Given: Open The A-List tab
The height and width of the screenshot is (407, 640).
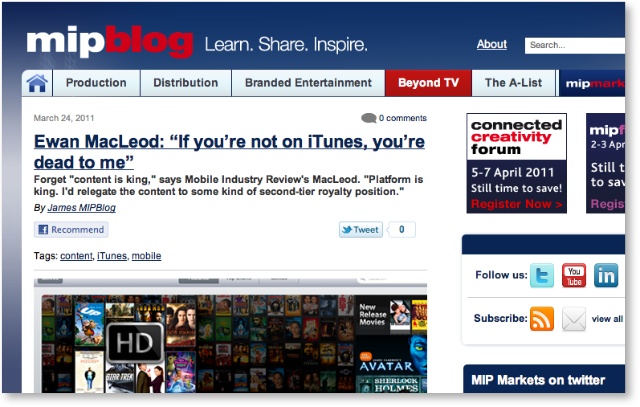Looking at the screenshot, I should pyautogui.click(x=513, y=83).
